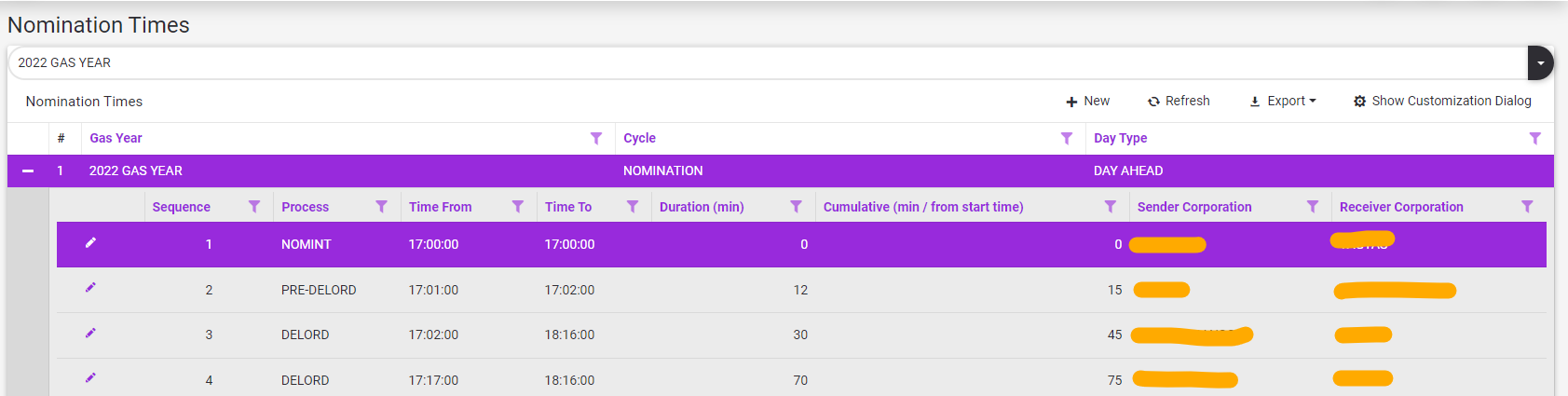Open filter for the Process column
This screenshot has height=396, width=1568.
tap(381, 207)
